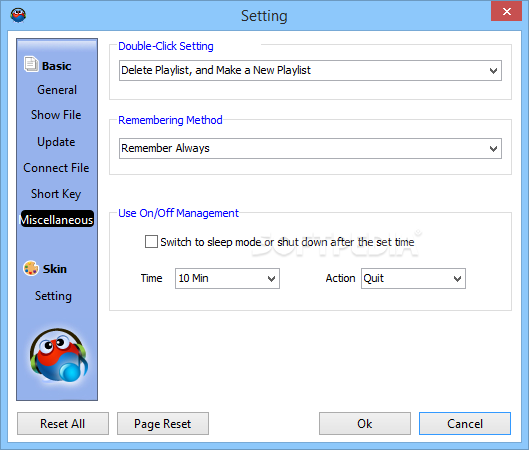
Task: Open the Double-Click Setting dropdown
Action: pyautogui.click(x=310, y=71)
